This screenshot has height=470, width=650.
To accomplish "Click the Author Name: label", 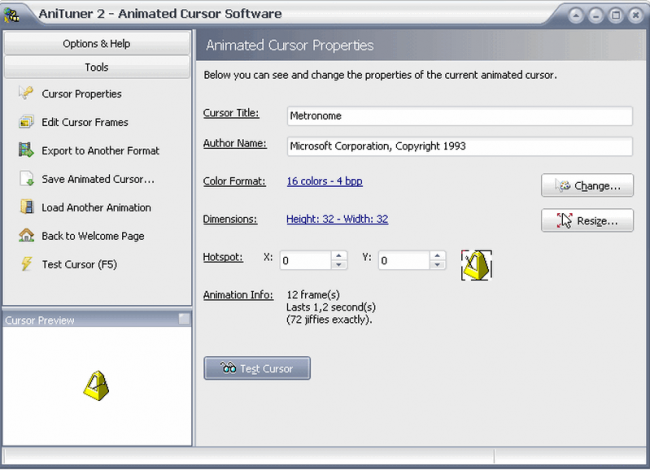I will (235, 143).
